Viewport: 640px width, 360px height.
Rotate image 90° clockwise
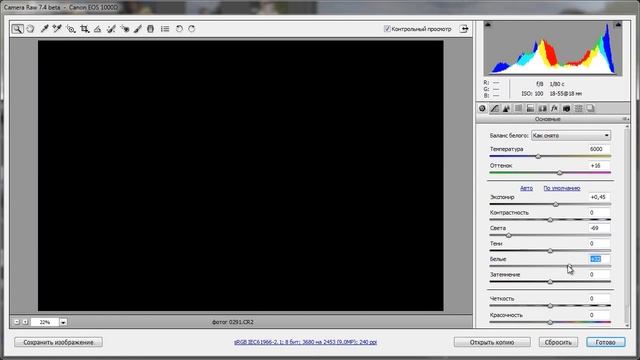[x=192, y=29]
